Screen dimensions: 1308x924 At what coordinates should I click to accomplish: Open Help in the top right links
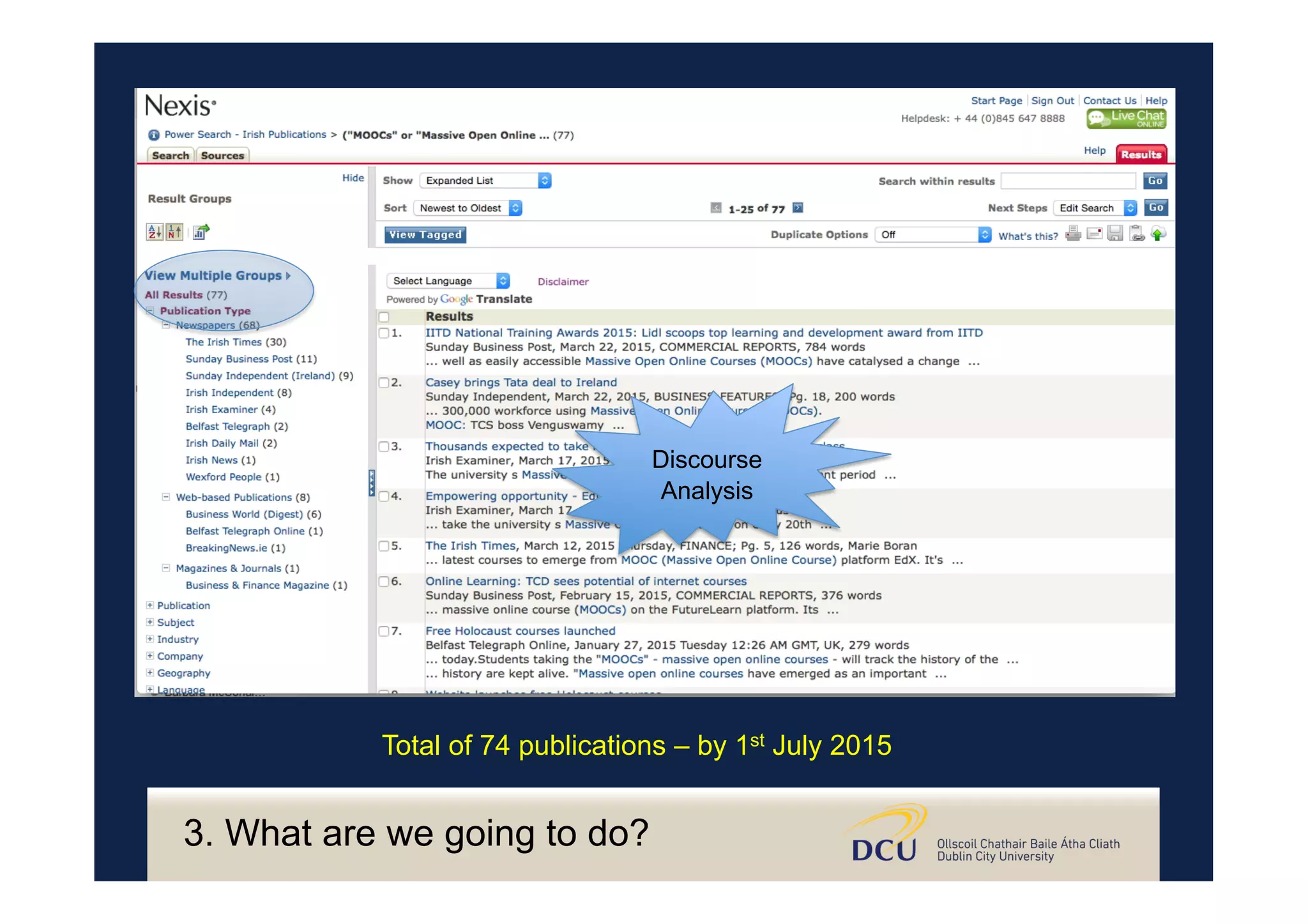1156,101
